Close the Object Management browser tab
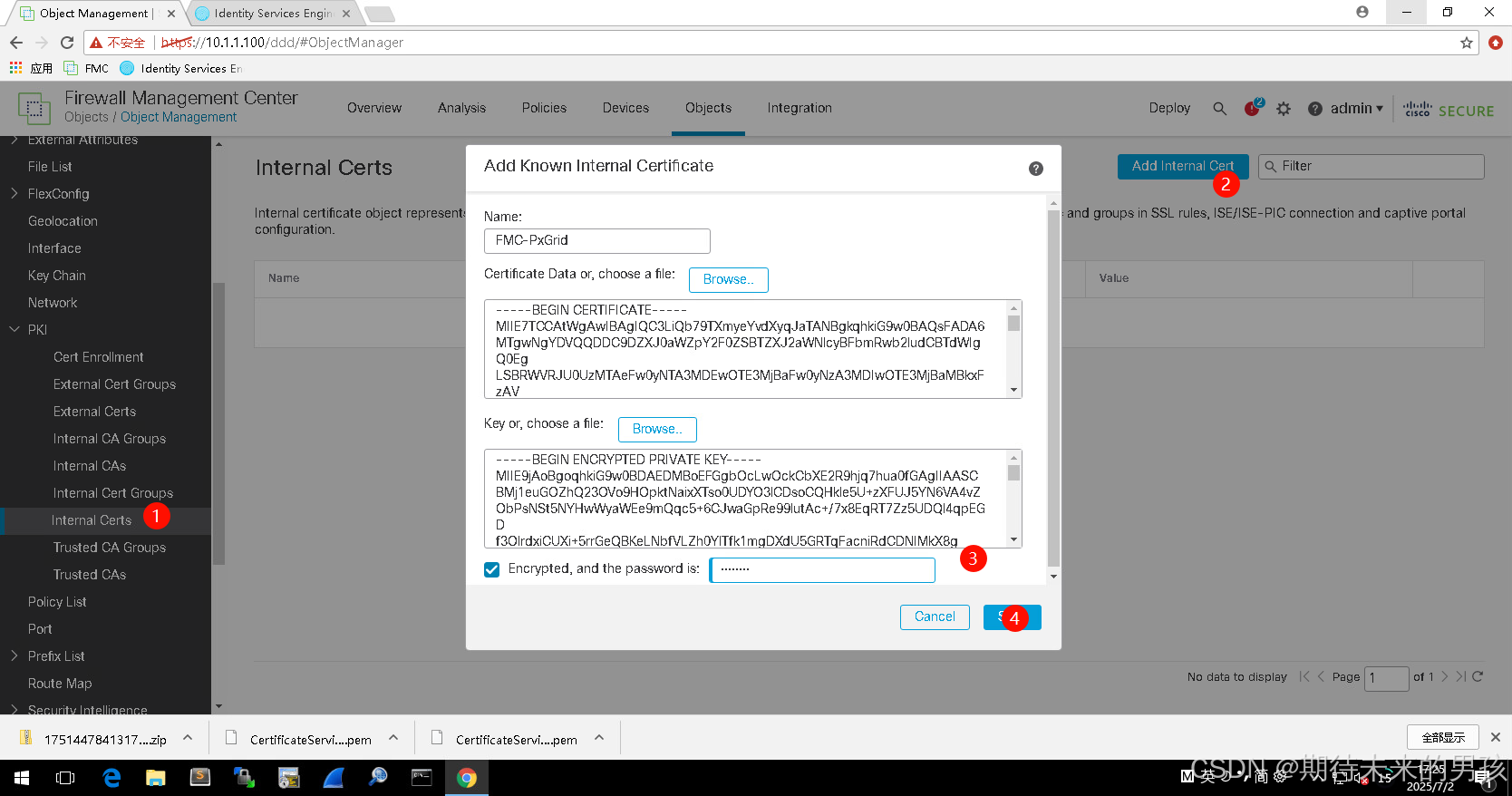1512x796 pixels. (171, 14)
